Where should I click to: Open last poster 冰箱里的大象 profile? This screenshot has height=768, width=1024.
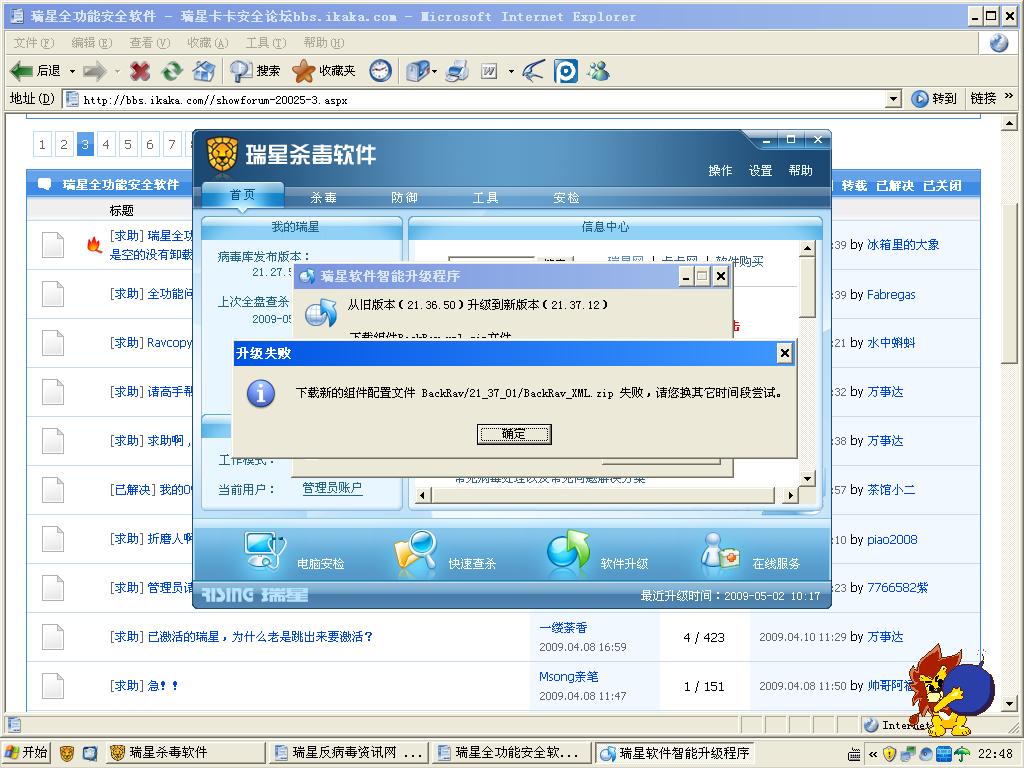click(903, 245)
